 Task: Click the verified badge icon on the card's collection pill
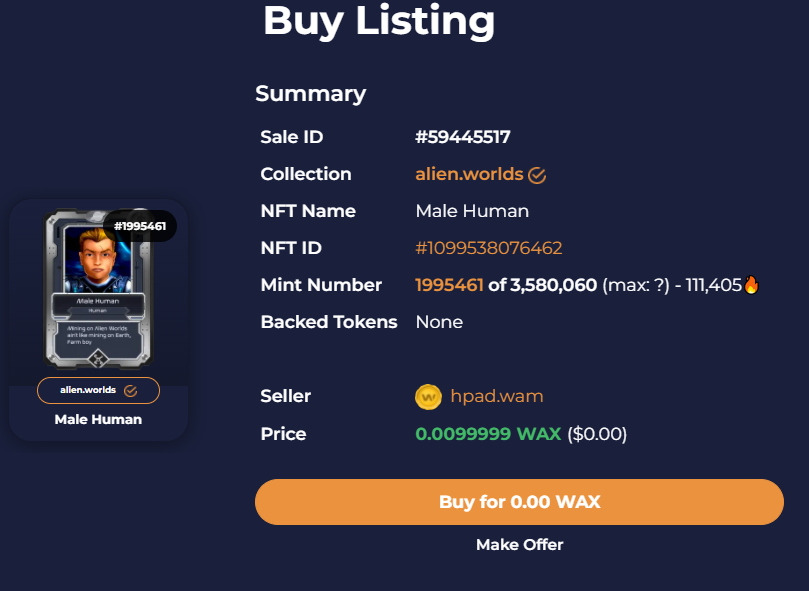(x=130, y=390)
